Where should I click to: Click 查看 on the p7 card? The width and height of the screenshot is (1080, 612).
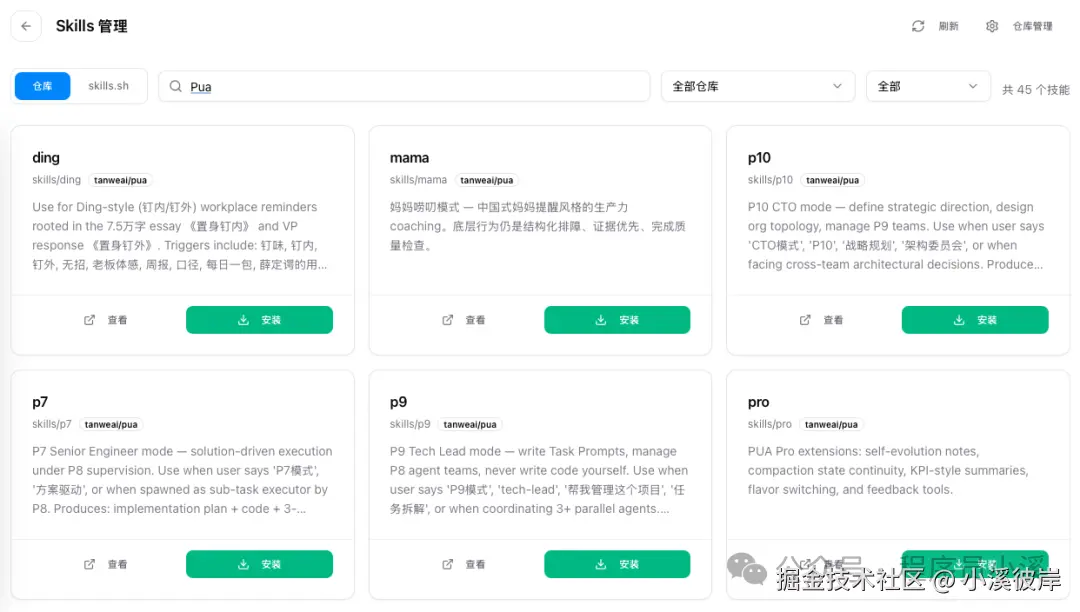[117, 564]
